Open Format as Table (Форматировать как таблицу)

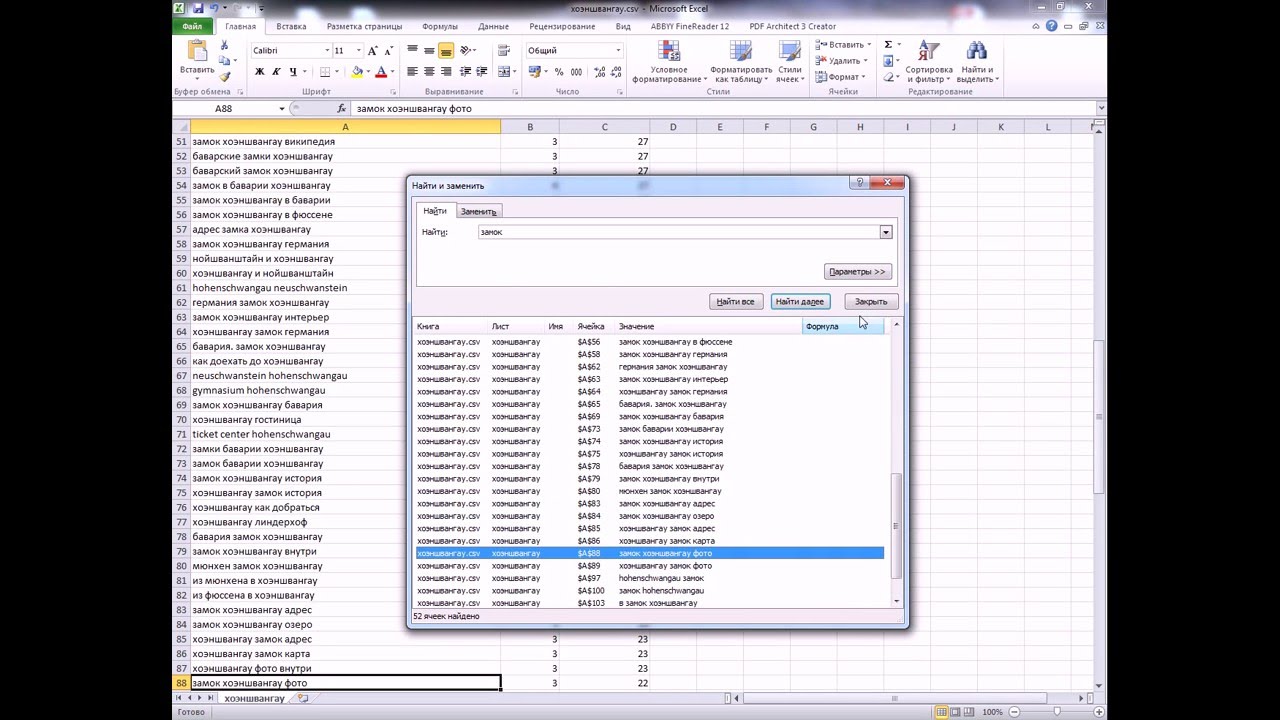point(741,62)
